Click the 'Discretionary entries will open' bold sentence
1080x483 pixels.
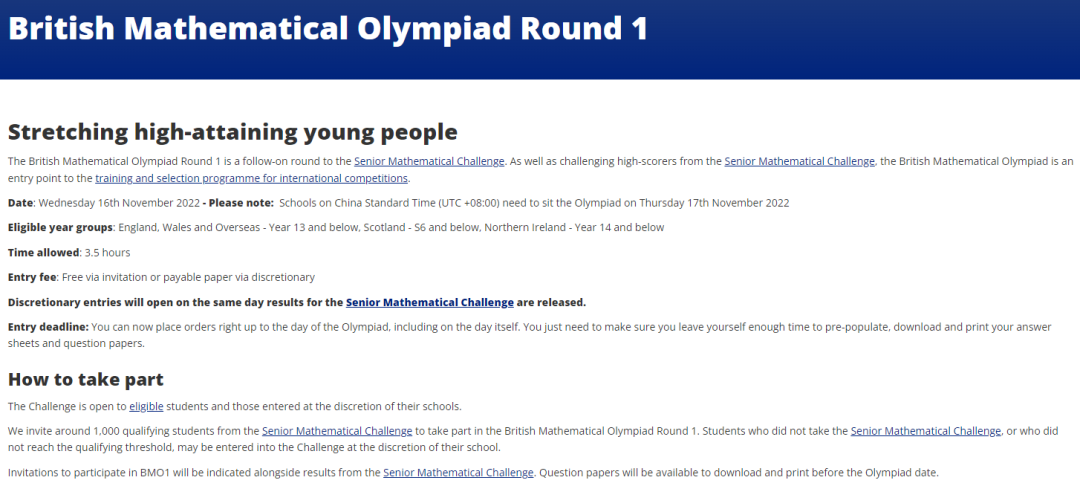pyautogui.click(x=297, y=302)
